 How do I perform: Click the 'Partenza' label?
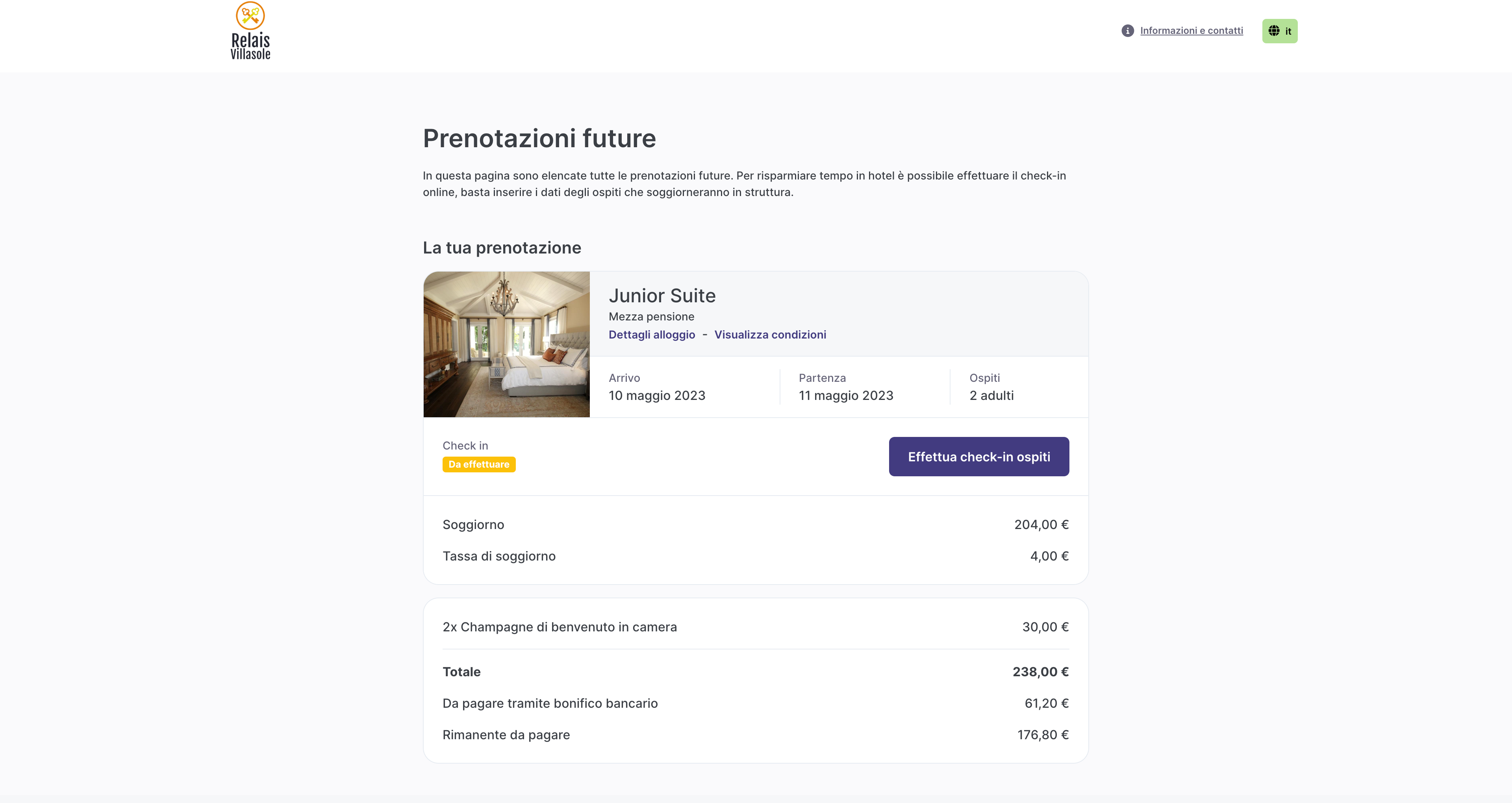[822, 378]
